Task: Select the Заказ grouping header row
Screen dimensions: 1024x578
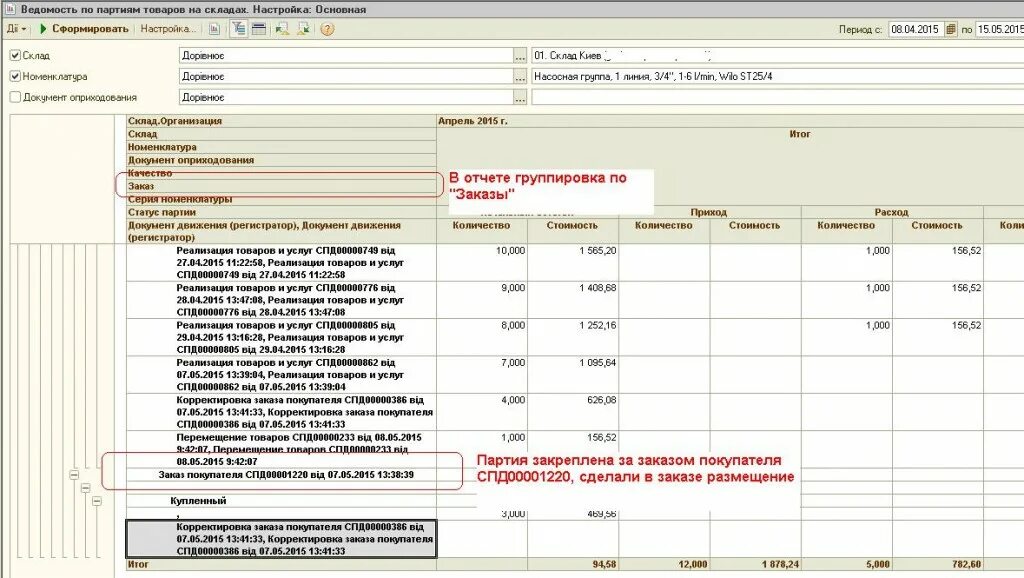Action: coord(281,186)
